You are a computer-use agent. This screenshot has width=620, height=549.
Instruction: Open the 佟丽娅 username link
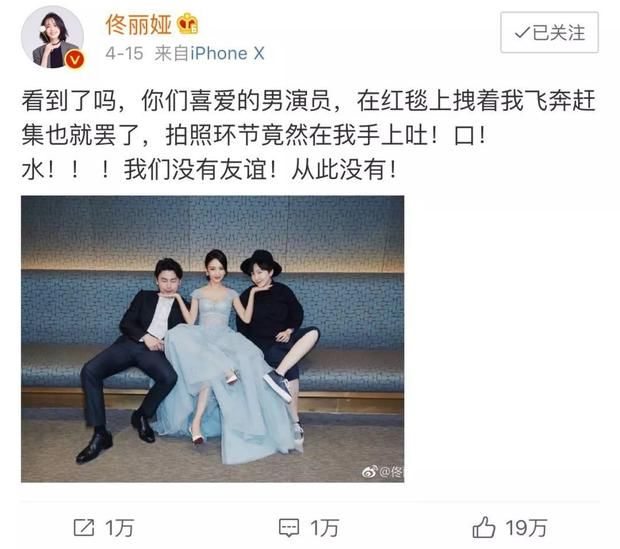(x=138, y=25)
